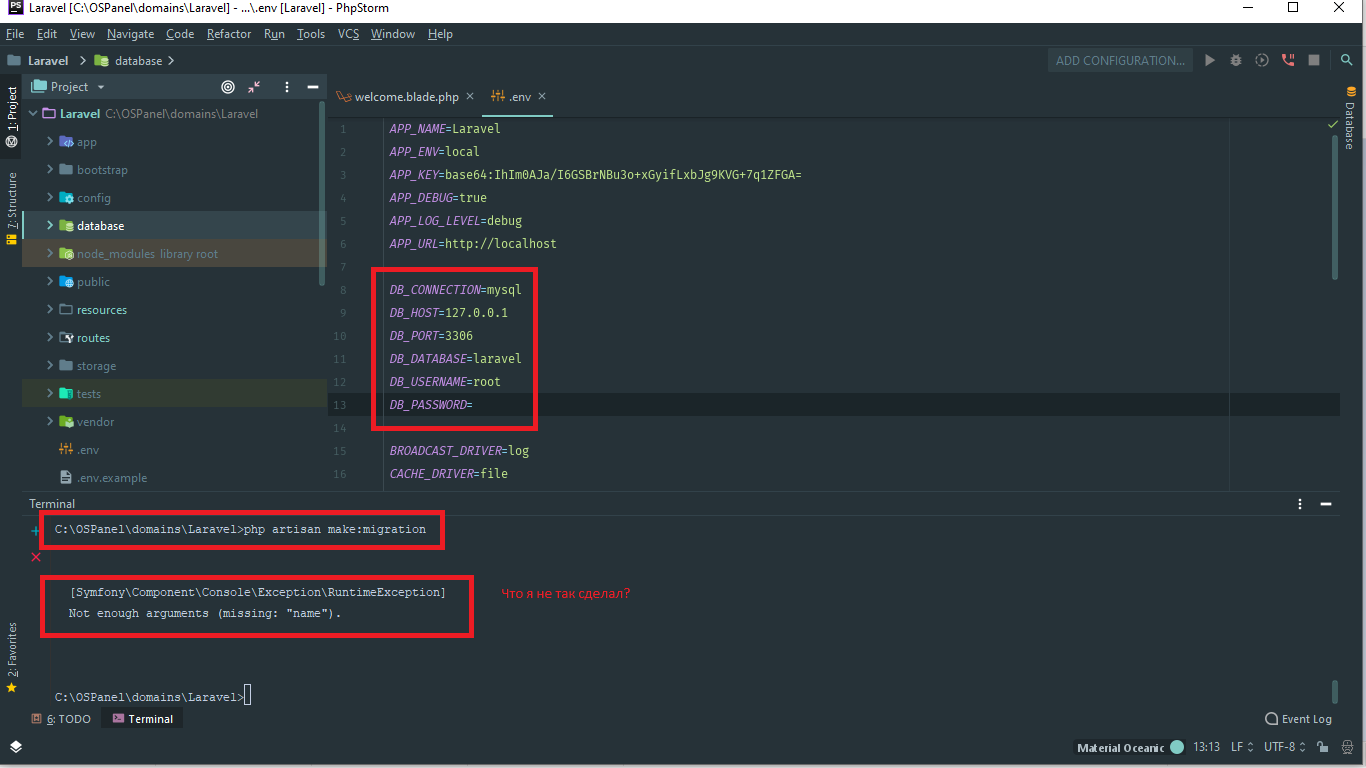Open the 2: Favorites side tool tab
This screenshot has width=1366, height=768.
click(x=12, y=657)
